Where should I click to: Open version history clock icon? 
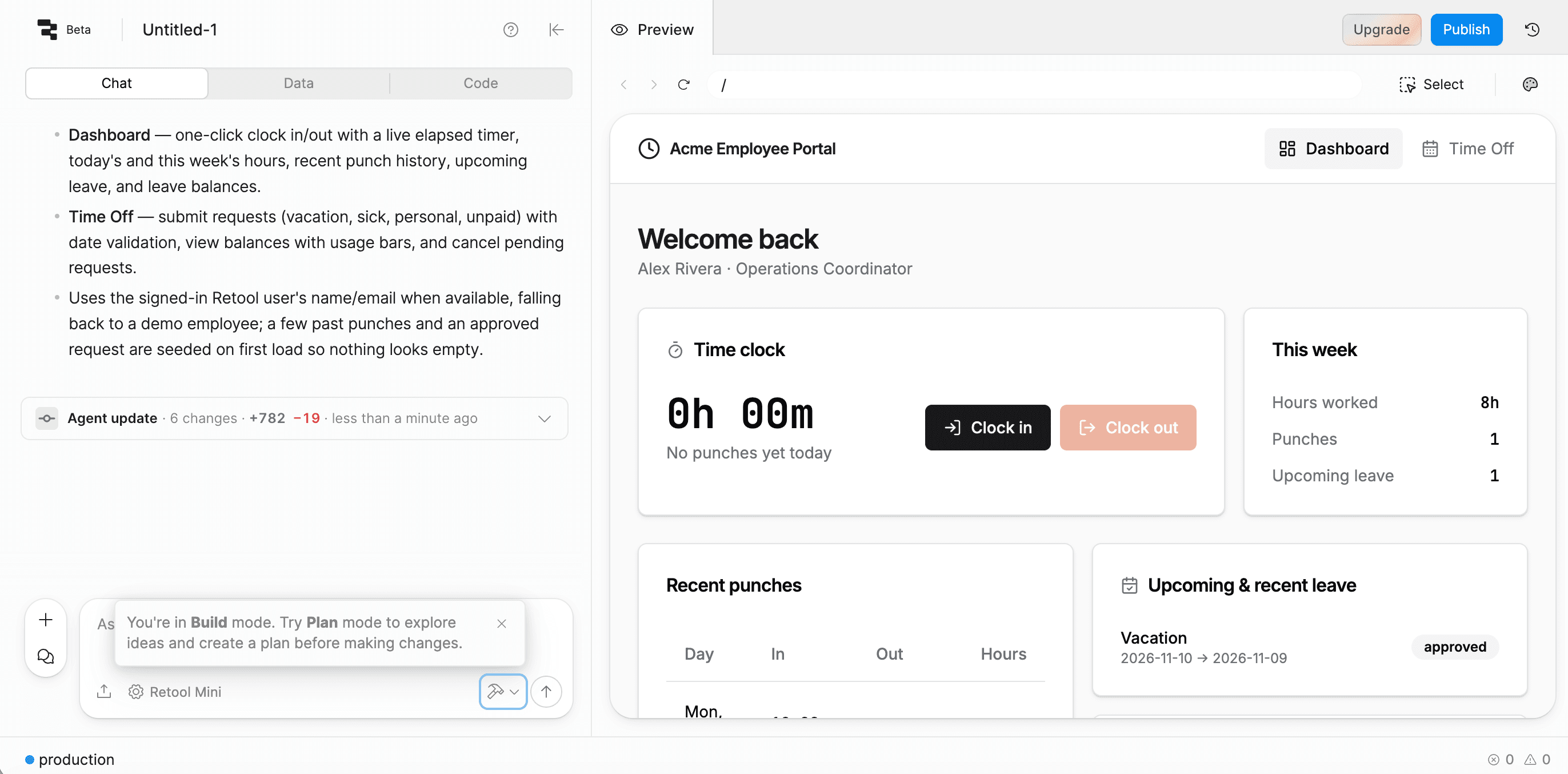pyautogui.click(x=1532, y=30)
